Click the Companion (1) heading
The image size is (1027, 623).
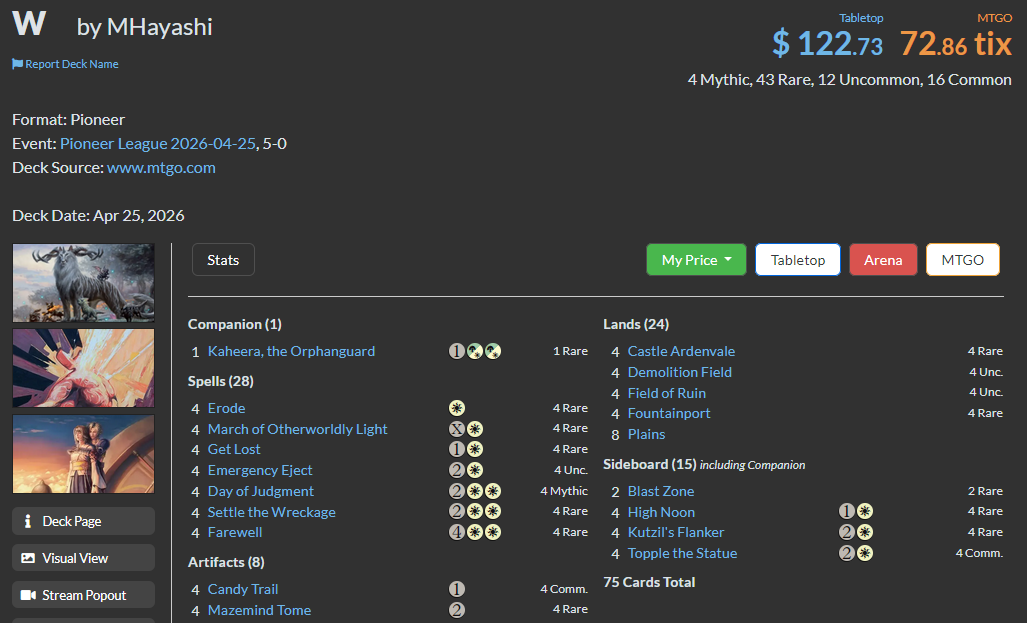coord(234,324)
